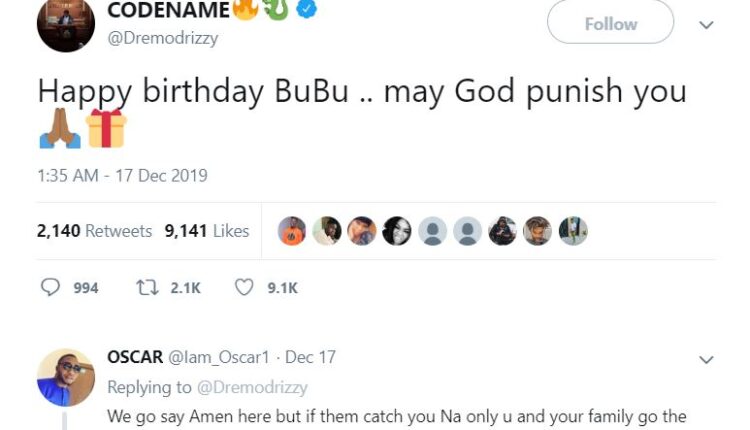View the 2,140 Retweets list

pyautogui.click(x=94, y=231)
